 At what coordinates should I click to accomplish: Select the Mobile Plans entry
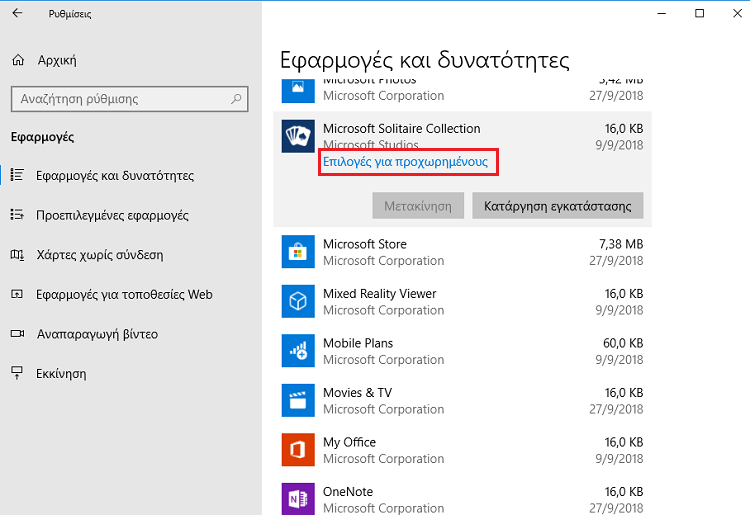(462, 351)
